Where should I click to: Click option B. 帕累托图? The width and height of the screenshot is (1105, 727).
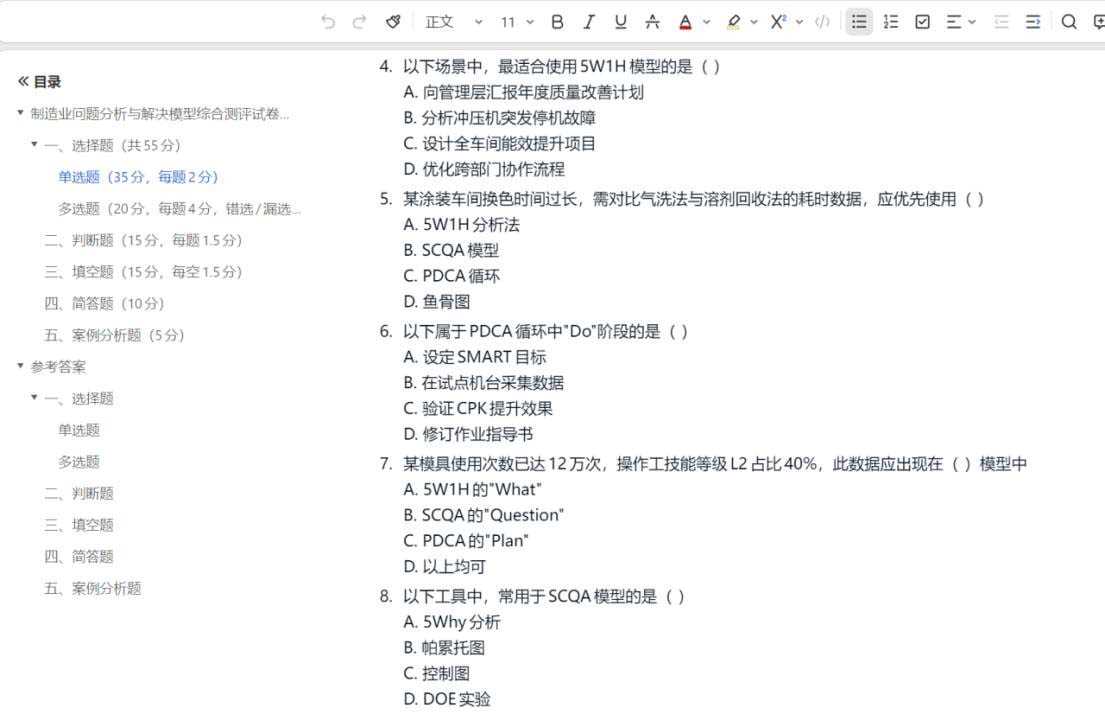(444, 648)
